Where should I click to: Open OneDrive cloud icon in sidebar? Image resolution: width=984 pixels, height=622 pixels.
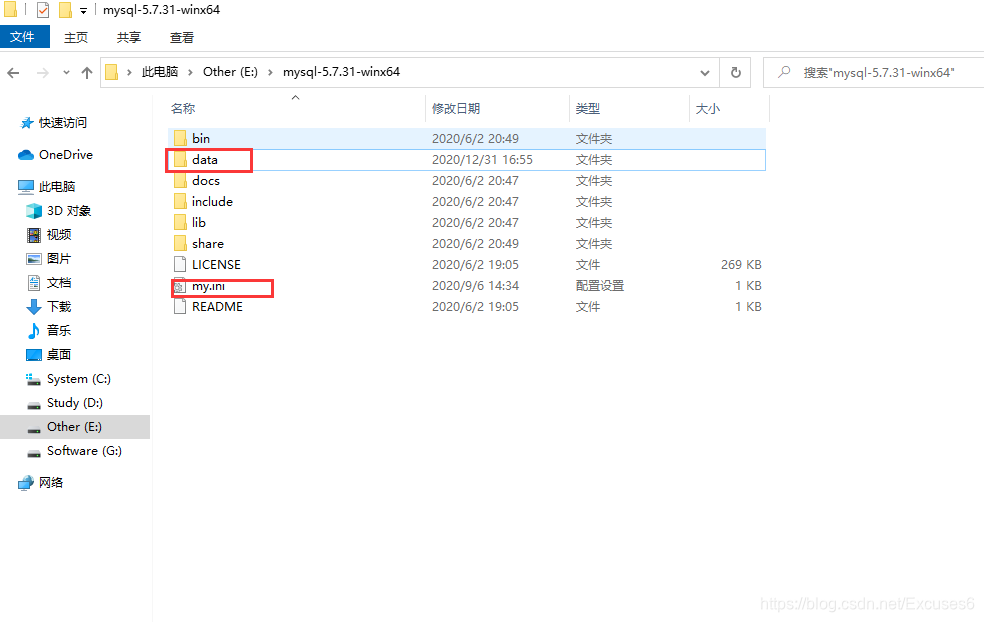26,155
